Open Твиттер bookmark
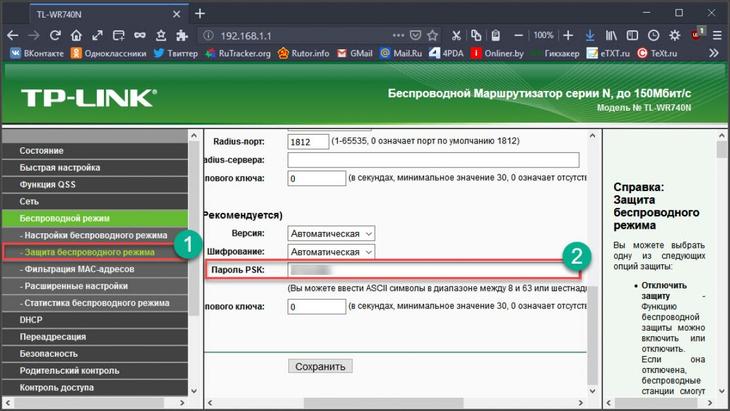The height and width of the screenshot is (411, 730). 175,53
